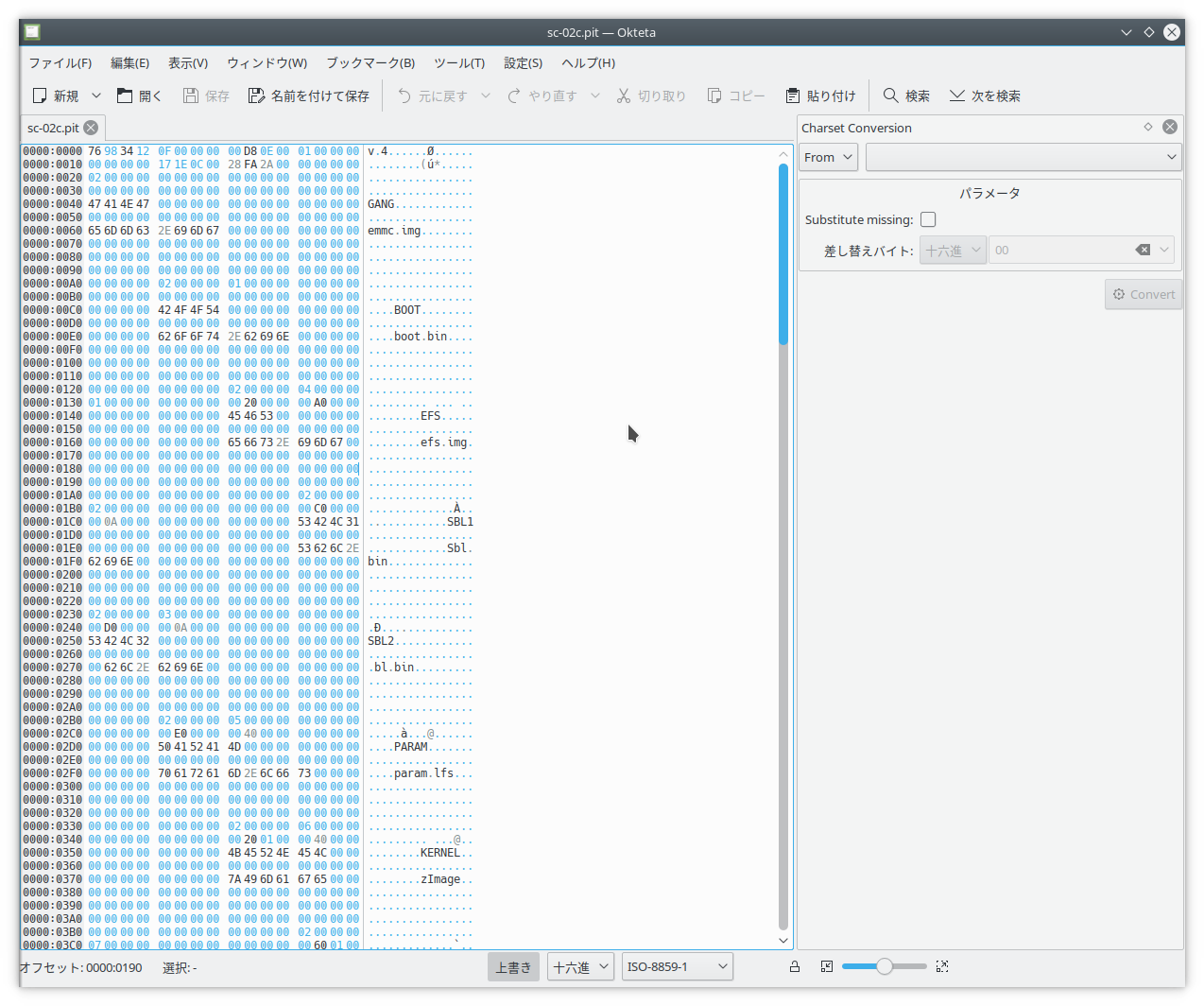Close the sc-02c.pit tab
This screenshot has width=1204, height=1006.
(91, 128)
